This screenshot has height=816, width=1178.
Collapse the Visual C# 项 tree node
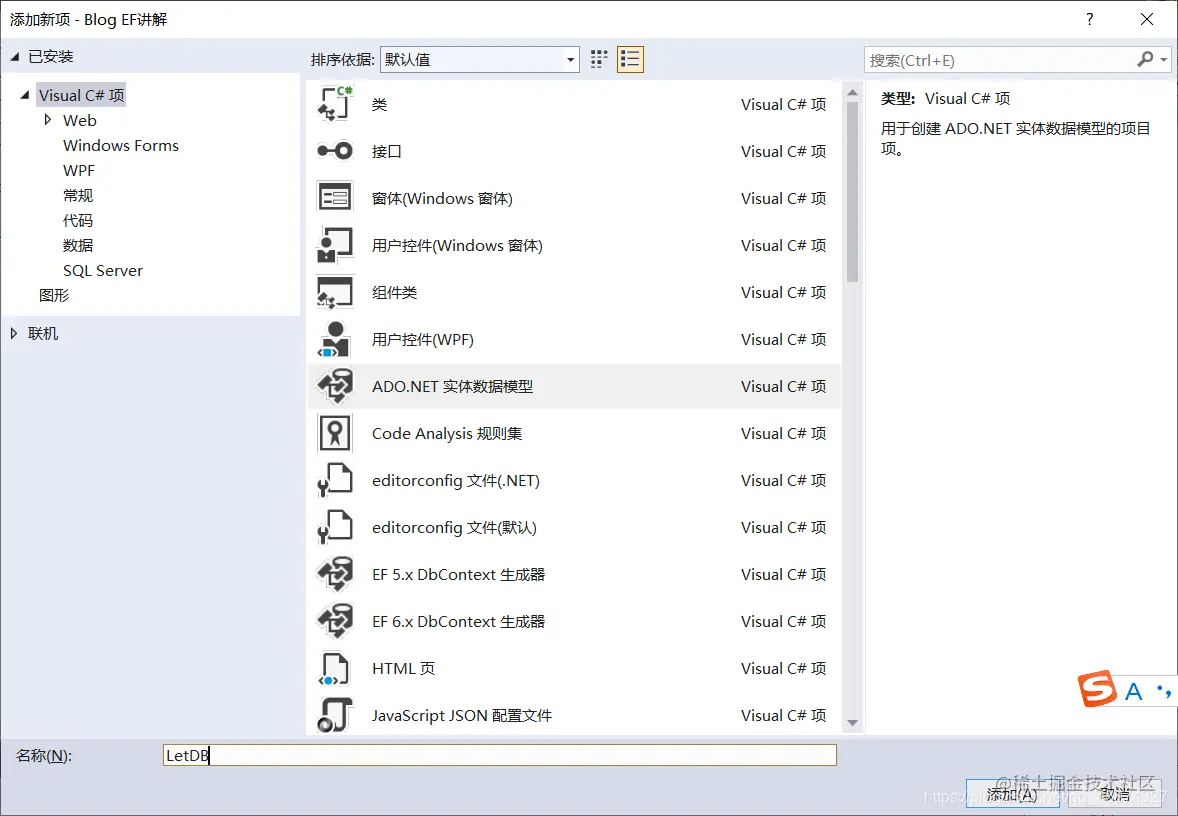pos(26,95)
